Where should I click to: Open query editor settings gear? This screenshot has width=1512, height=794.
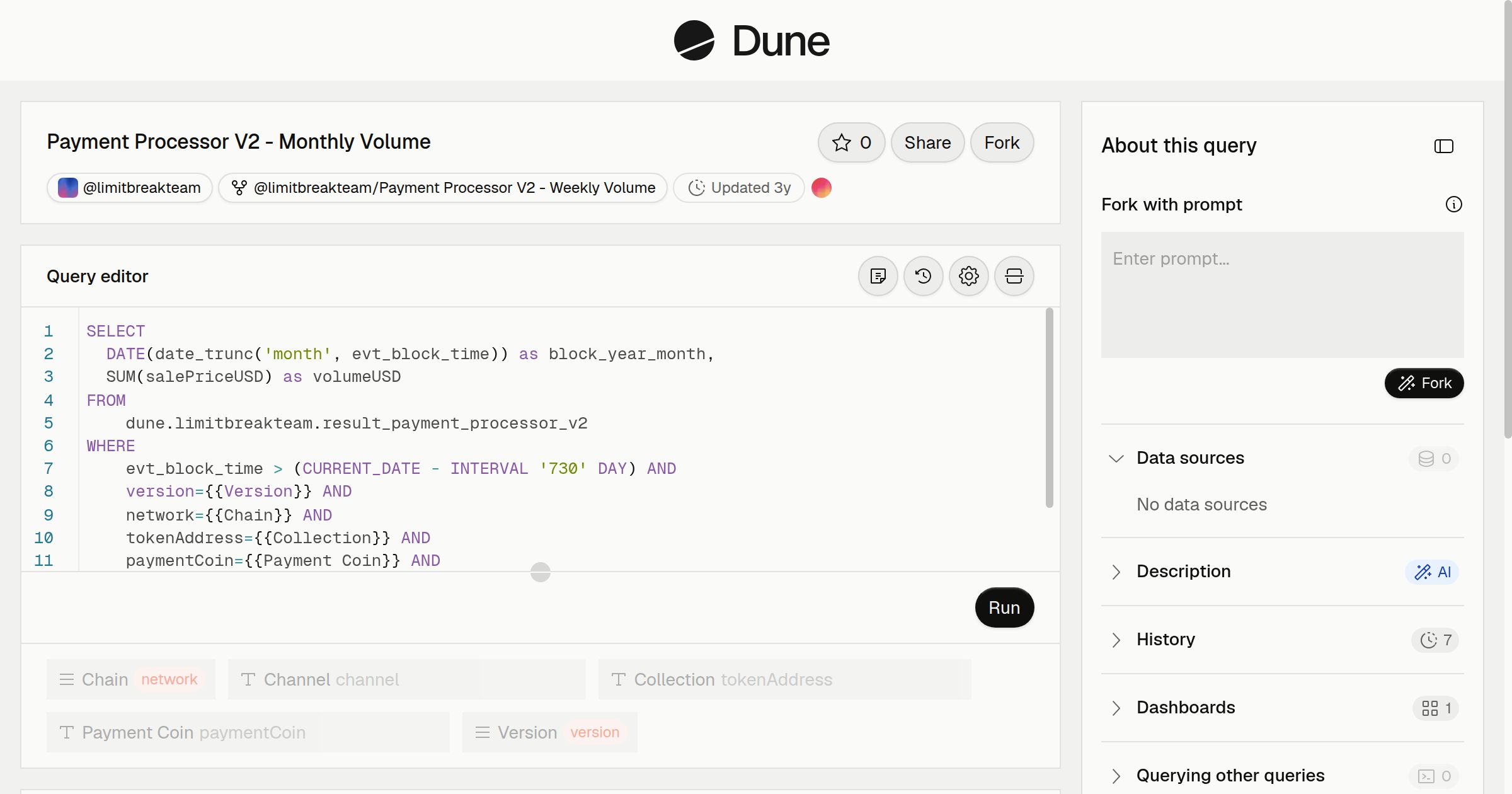point(968,276)
